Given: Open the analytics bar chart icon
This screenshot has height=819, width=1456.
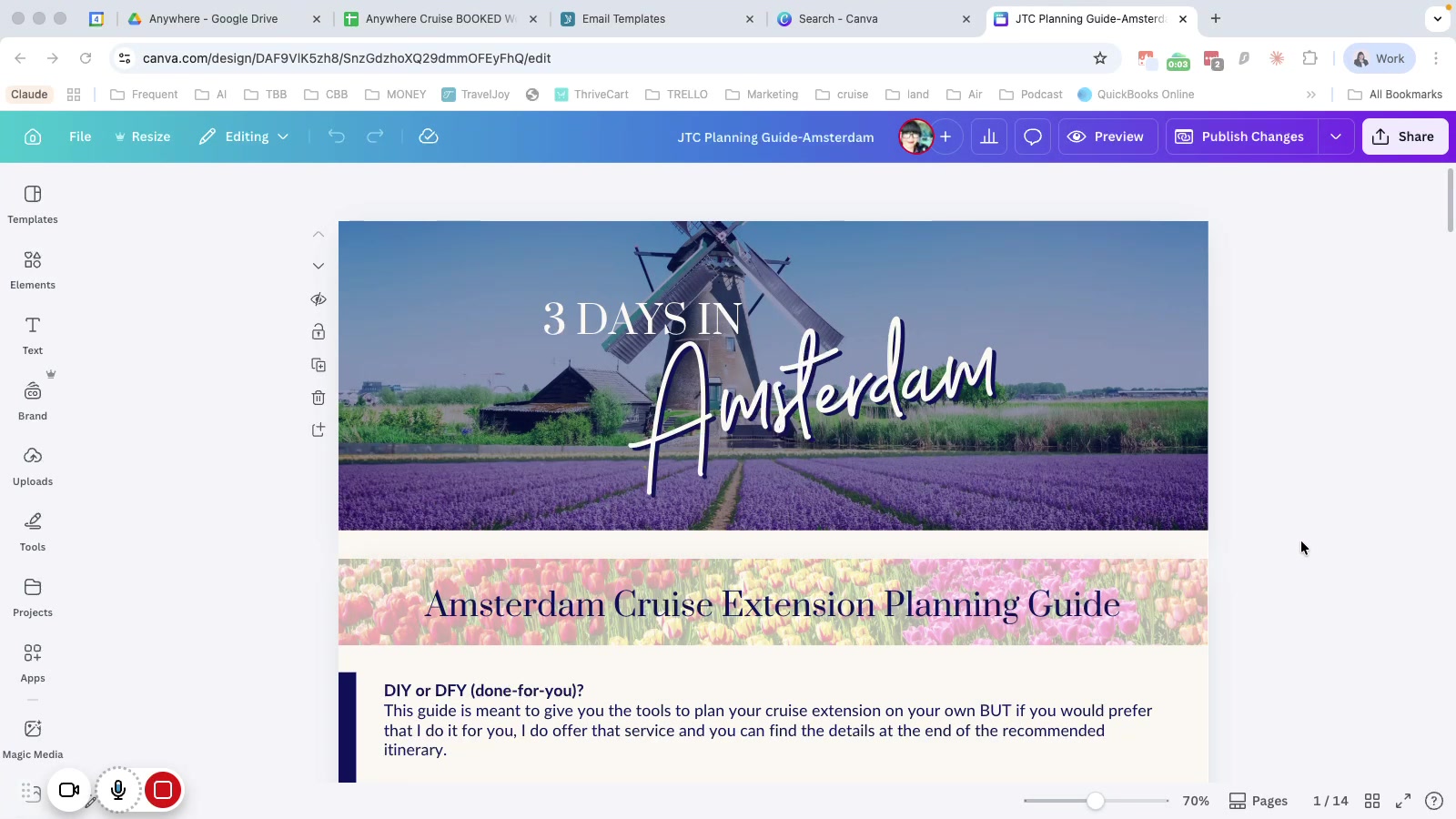Looking at the screenshot, I should coord(989,136).
